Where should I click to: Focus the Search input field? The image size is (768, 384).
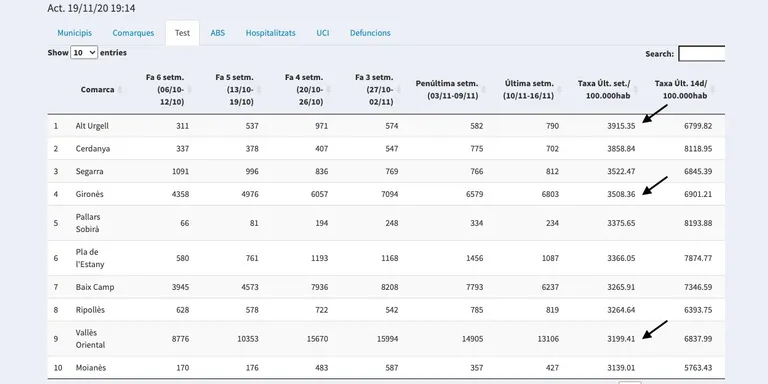(x=701, y=53)
